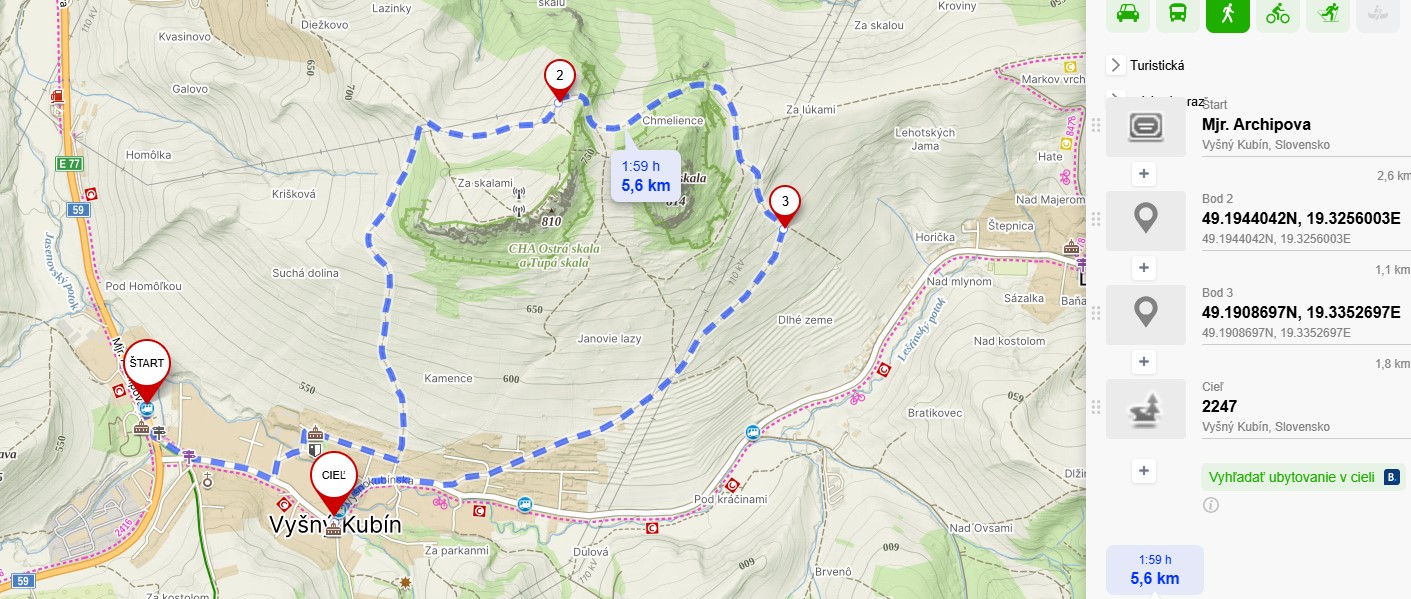1411x599 pixels.
Task: Click the info icon below accommodation link
Action: 1211,505
